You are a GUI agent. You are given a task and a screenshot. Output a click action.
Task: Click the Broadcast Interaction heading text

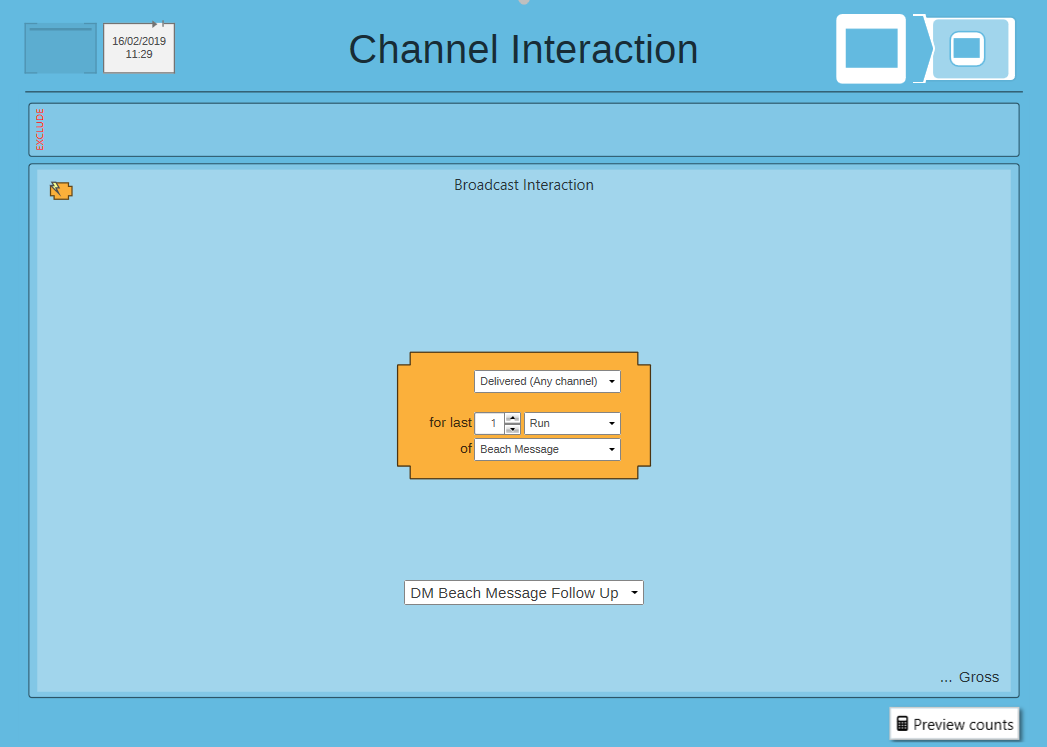[x=524, y=185]
